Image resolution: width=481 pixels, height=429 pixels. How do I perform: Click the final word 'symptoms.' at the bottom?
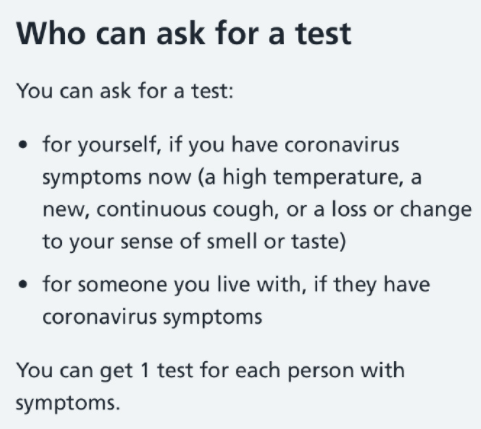click(68, 403)
